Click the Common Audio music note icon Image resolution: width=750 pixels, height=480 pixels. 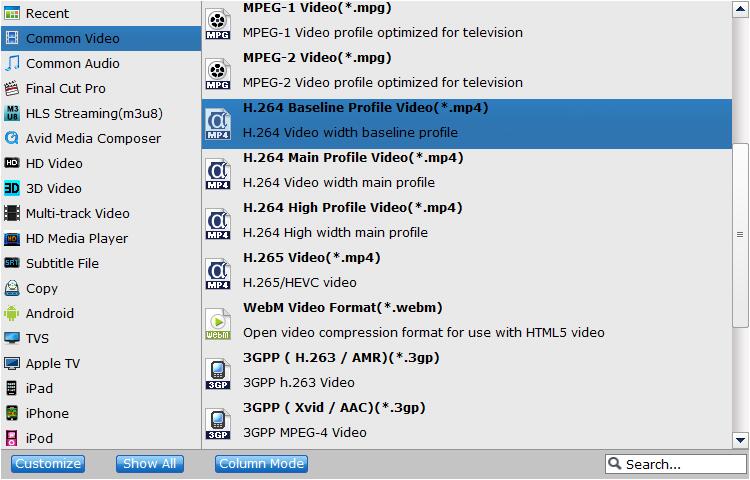[11, 63]
